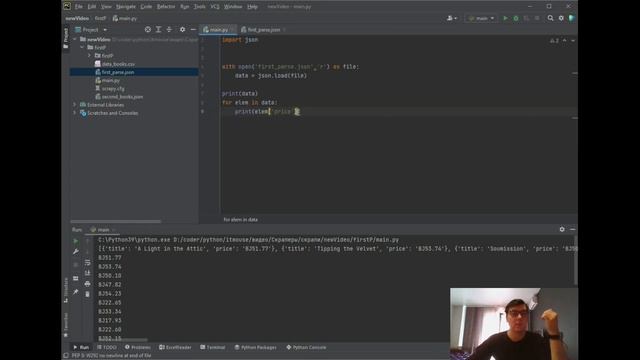
Task: Open the Refactor menu
Action: (166, 7)
